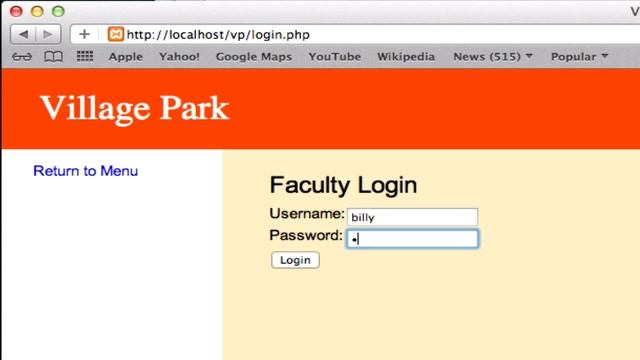Focus the Password input field
The width and height of the screenshot is (640, 360).
[412, 238]
